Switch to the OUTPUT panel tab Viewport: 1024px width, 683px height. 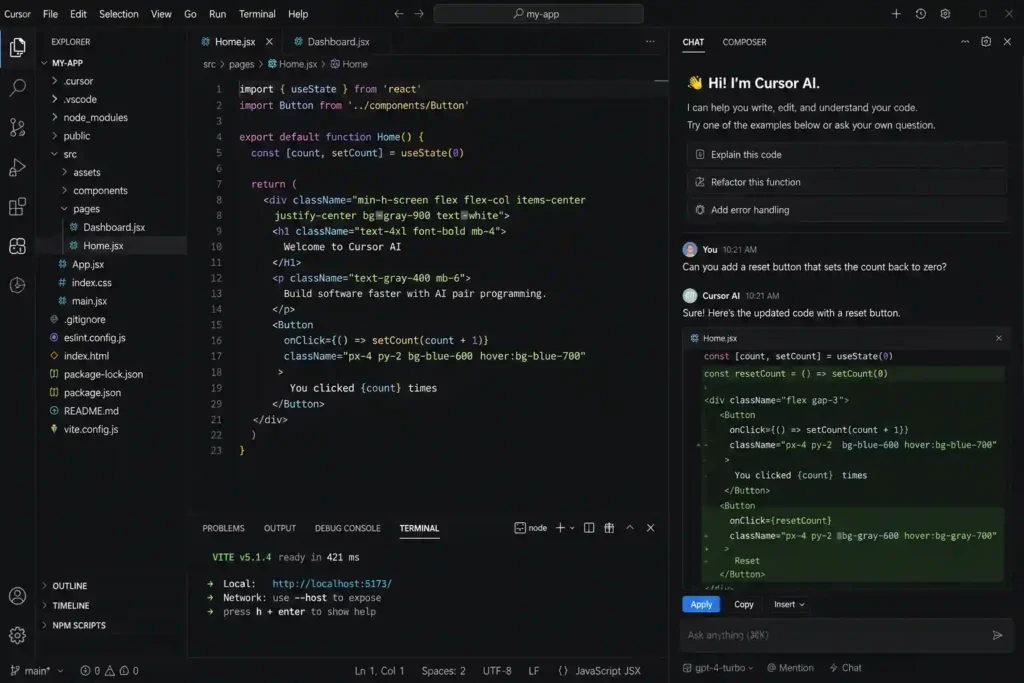pyautogui.click(x=280, y=528)
